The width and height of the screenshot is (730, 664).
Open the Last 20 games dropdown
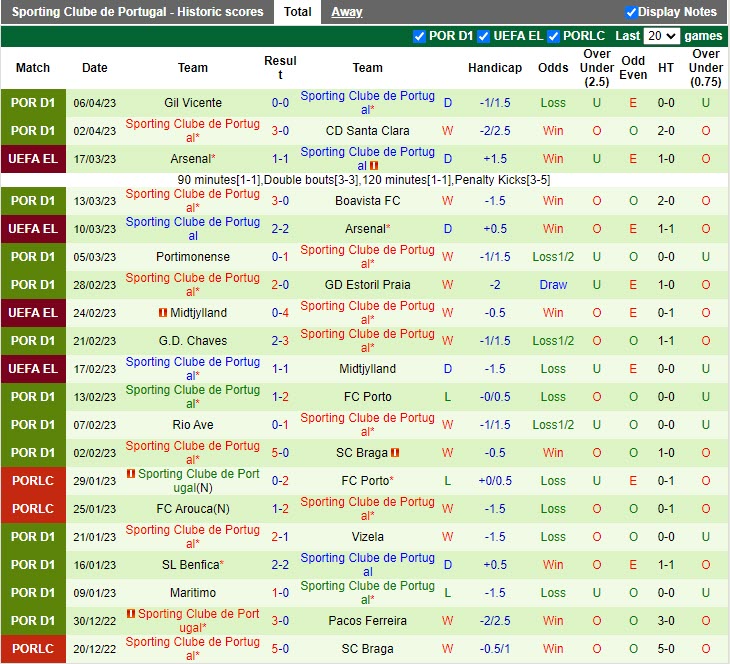[x=661, y=36]
